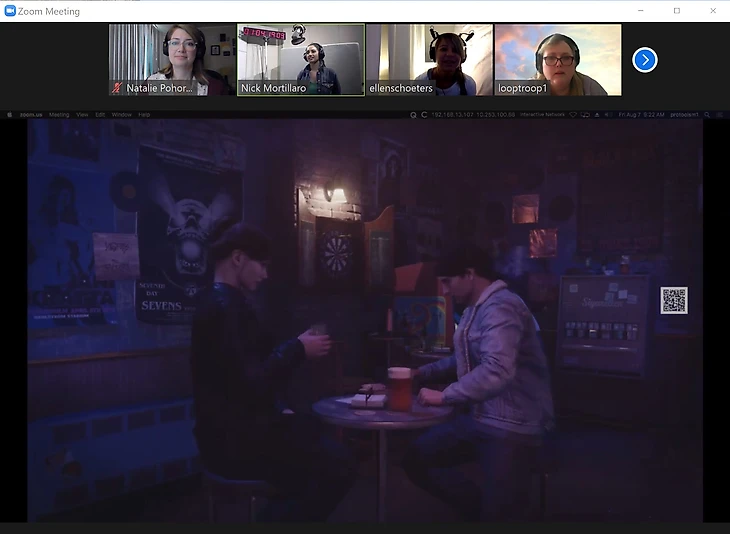
Task: Show next participants with blue arrow button
Action: (x=645, y=60)
